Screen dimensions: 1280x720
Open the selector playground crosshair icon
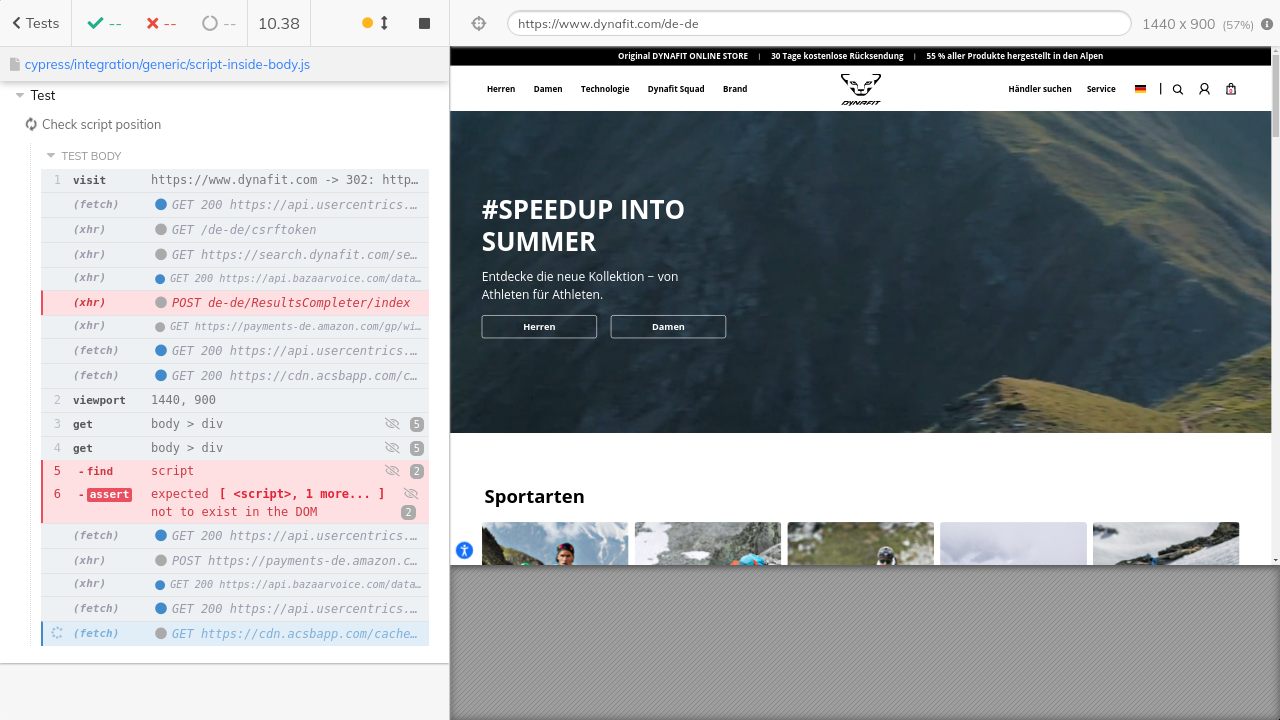point(478,23)
